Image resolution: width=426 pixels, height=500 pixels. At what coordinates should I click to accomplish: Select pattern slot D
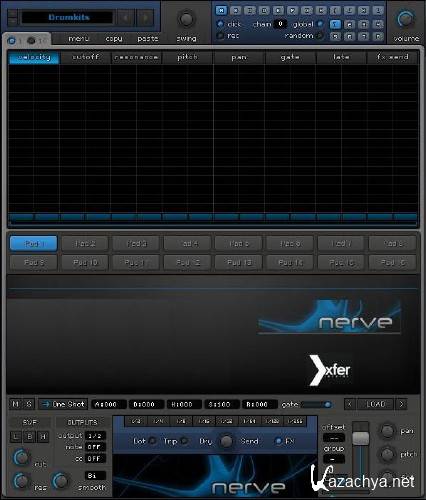264,10
